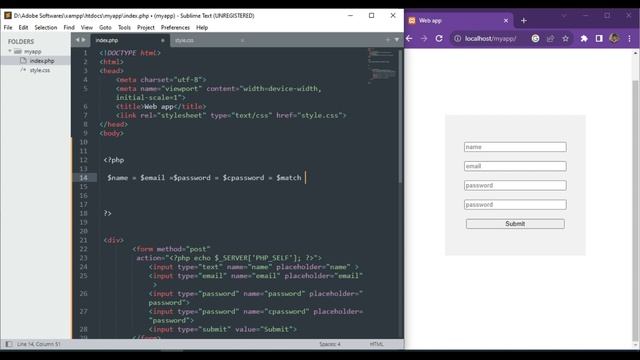Open the Chrome three-dot menu
Screen dimensions: 640x360
pos(629,38)
